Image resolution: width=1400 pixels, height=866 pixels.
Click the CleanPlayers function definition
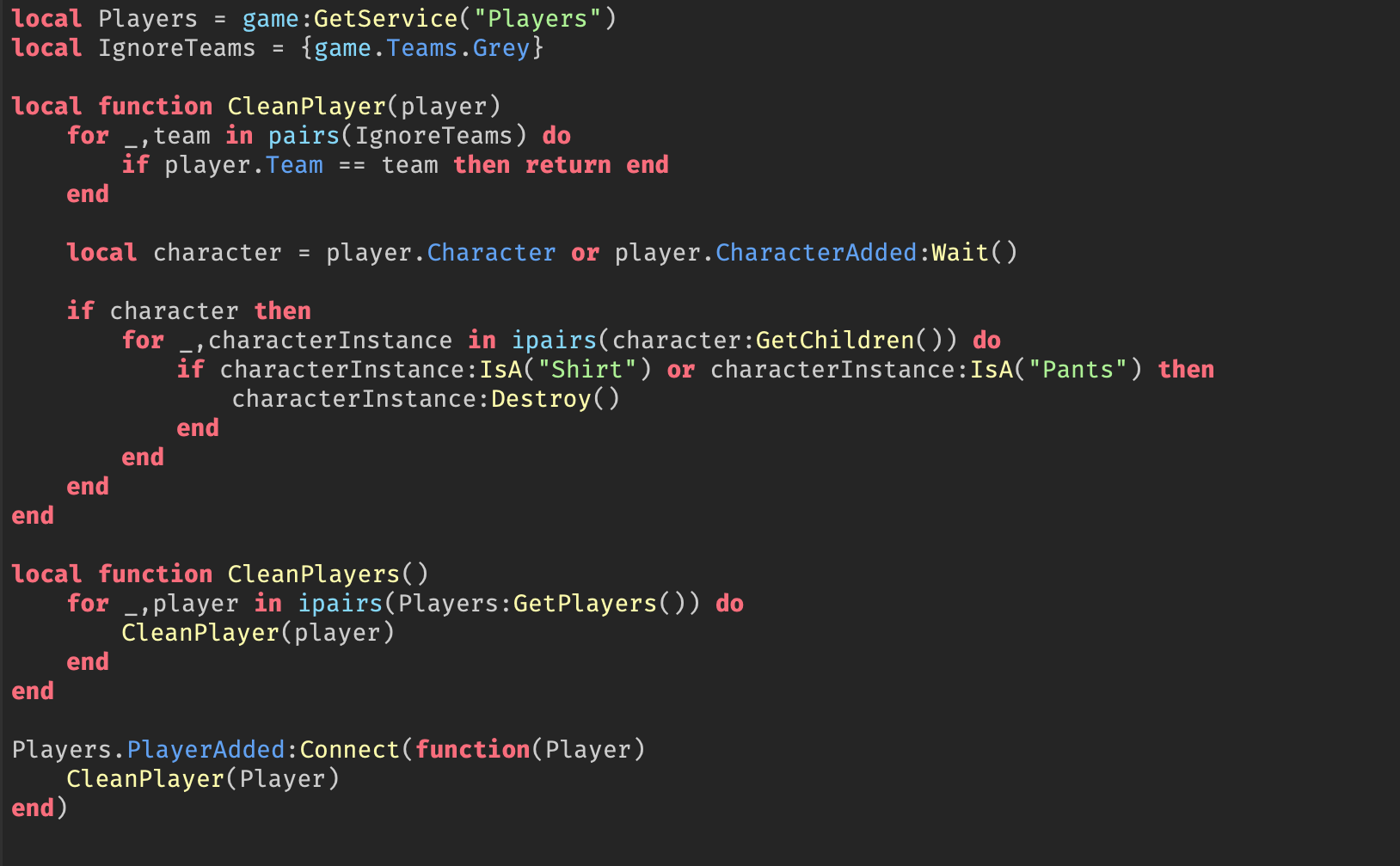click(316, 574)
